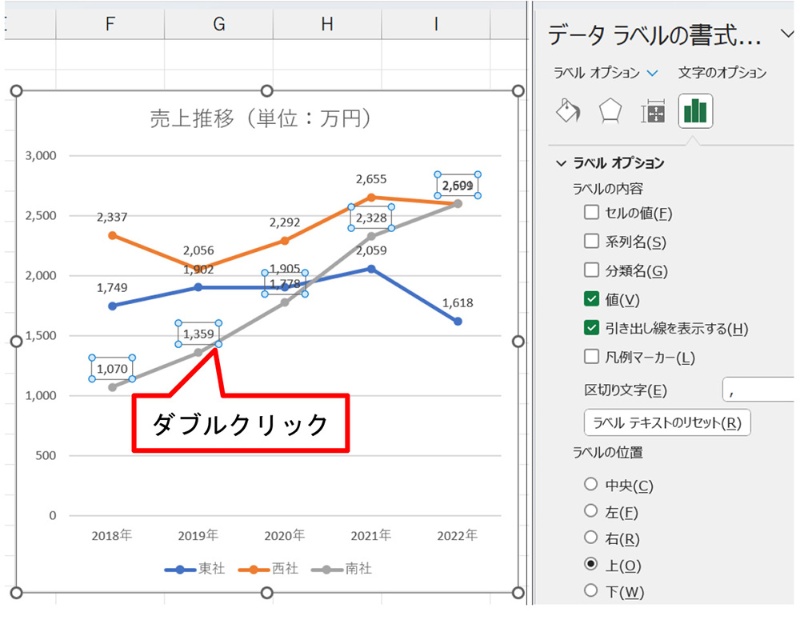The image size is (800, 620).
Task: Select the 中央 label position radio button
Action: point(591,485)
